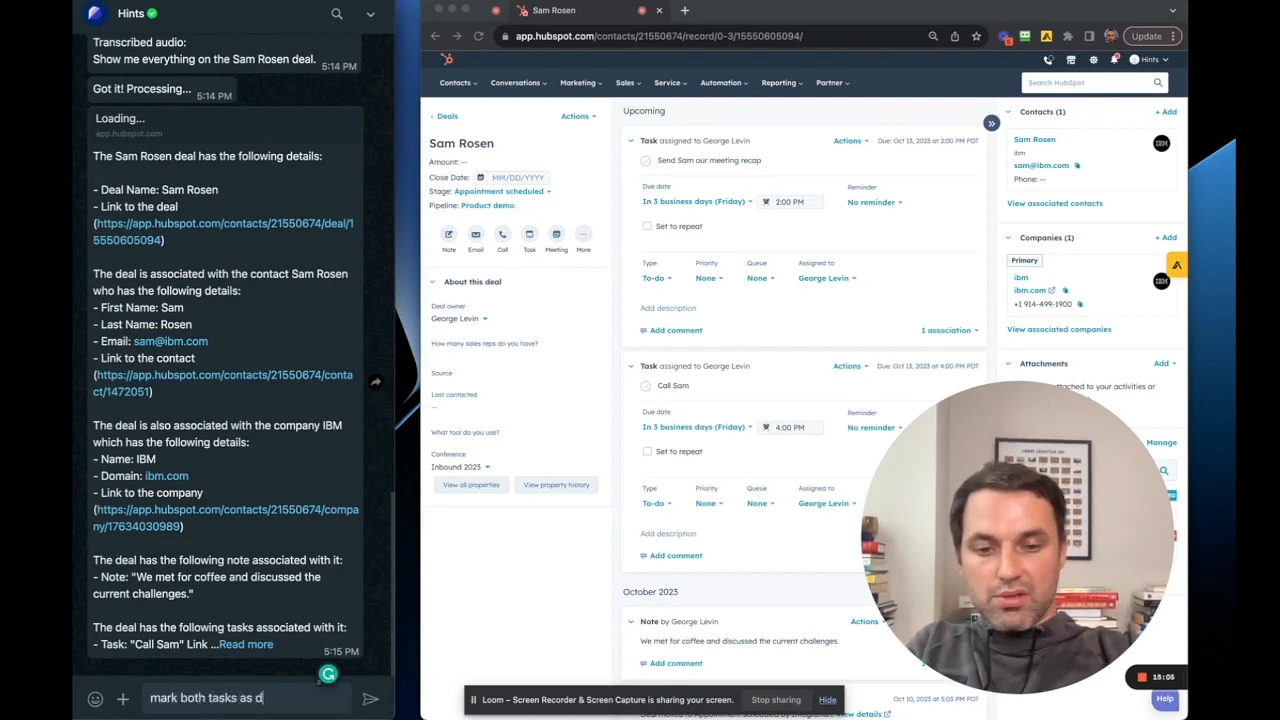Click the Meeting activity icon
The width and height of the screenshot is (1280, 720).
(x=556, y=235)
